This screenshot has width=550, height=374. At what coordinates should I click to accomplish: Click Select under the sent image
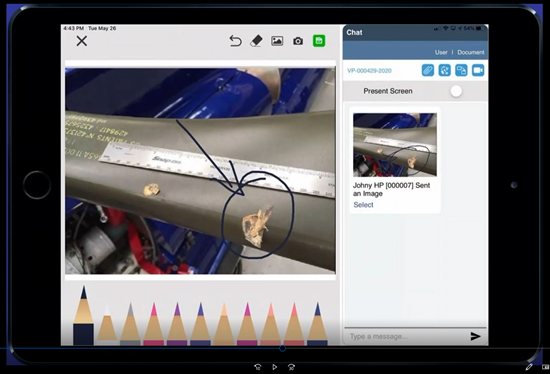363,205
